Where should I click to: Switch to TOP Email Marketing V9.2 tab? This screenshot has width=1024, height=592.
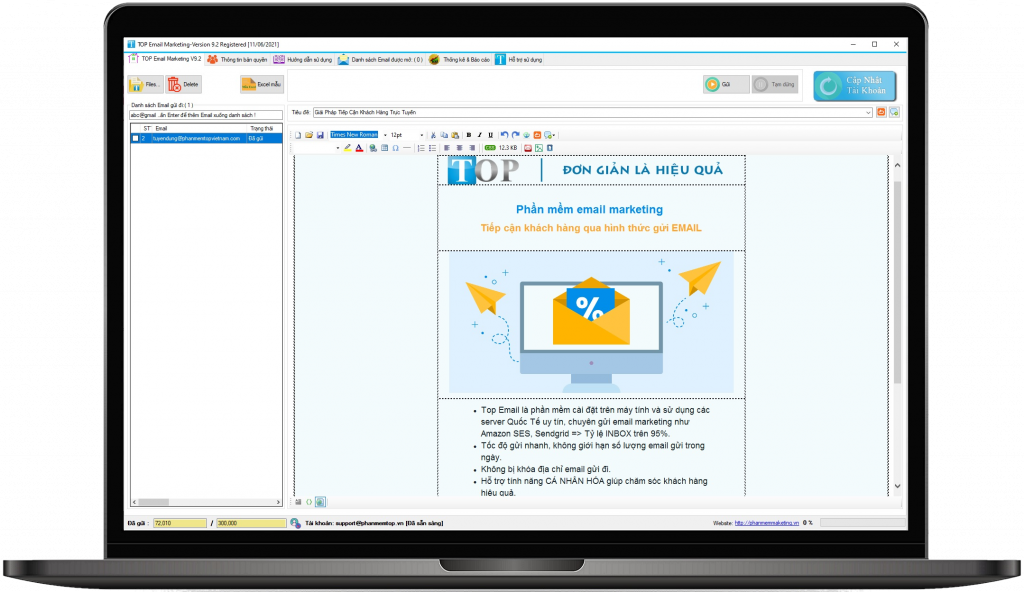click(x=165, y=59)
